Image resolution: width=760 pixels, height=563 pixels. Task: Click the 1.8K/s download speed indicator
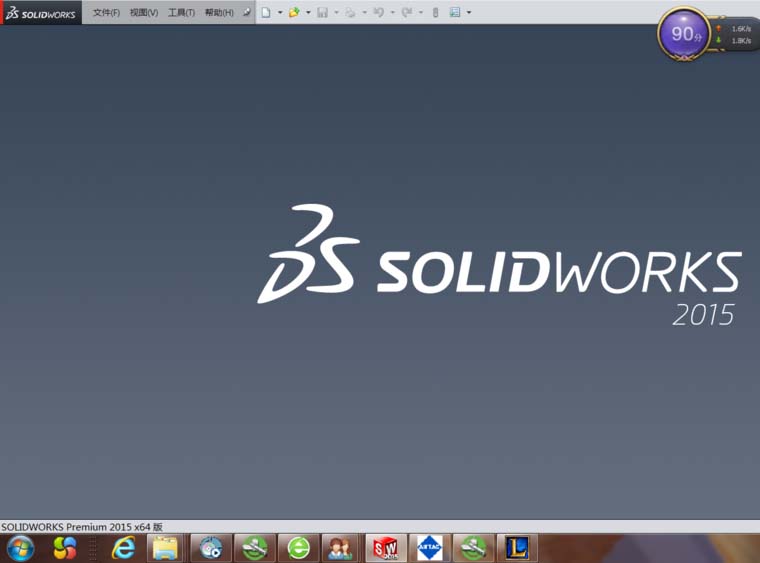click(735, 41)
